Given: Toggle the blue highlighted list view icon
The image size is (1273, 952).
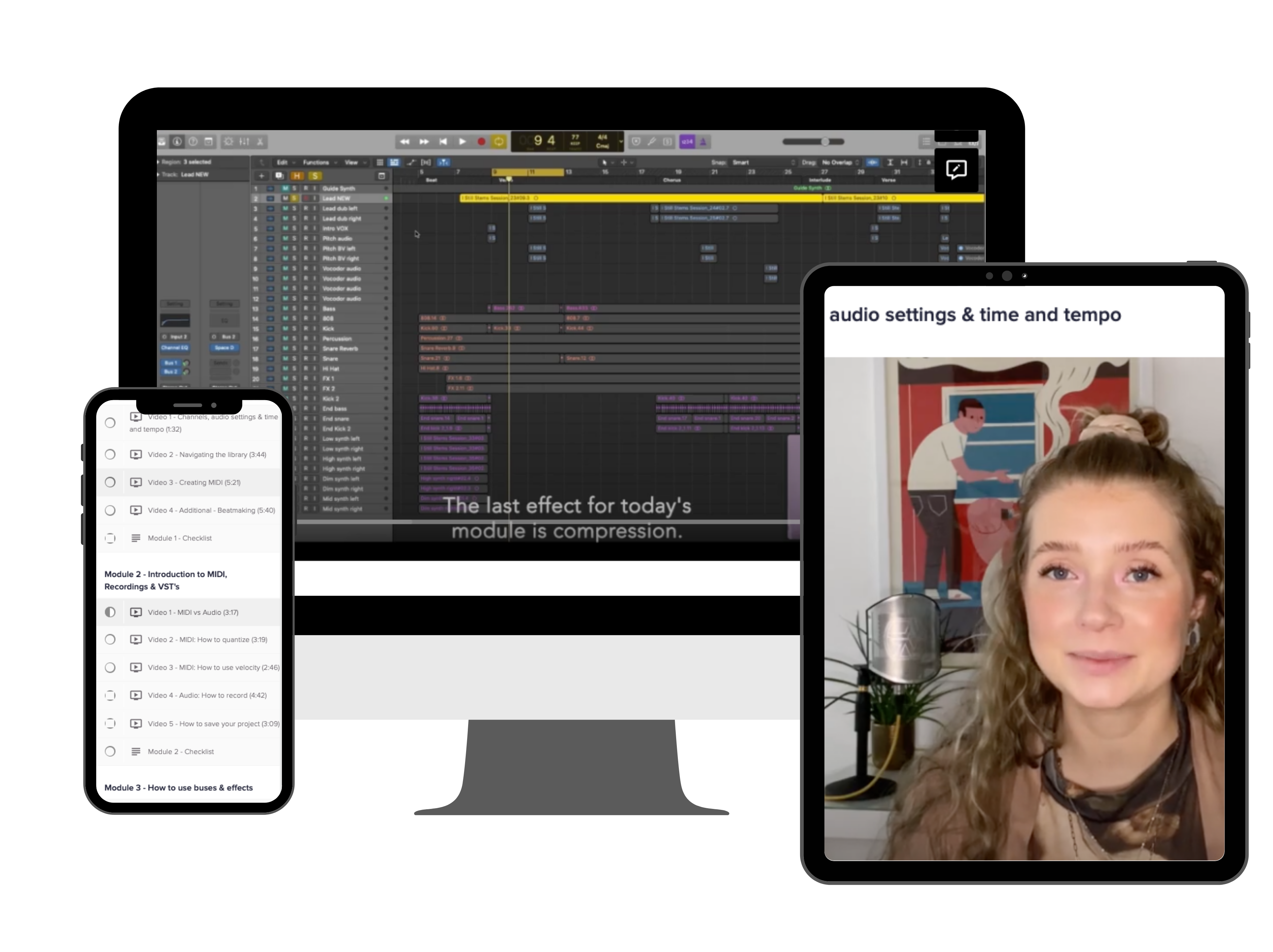Looking at the screenshot, I should point(394,162).
